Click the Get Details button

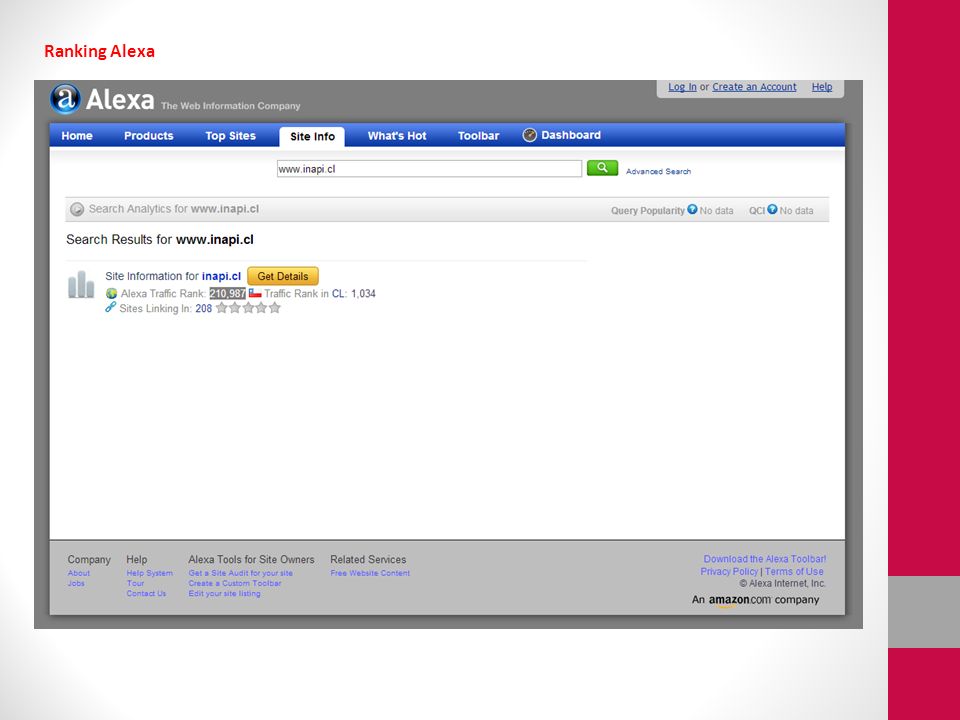pos(283,276)
